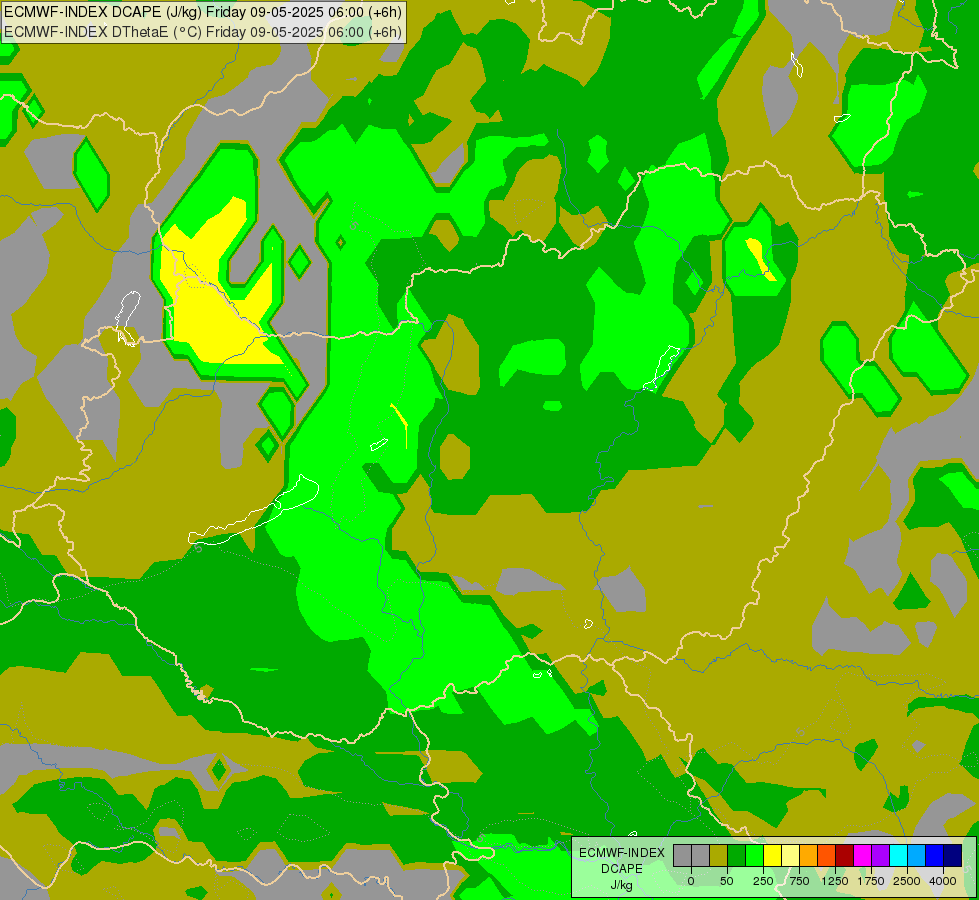Screen dimensions: 979x900
Task: Click legend value "1250"
Action: [835, 881]
